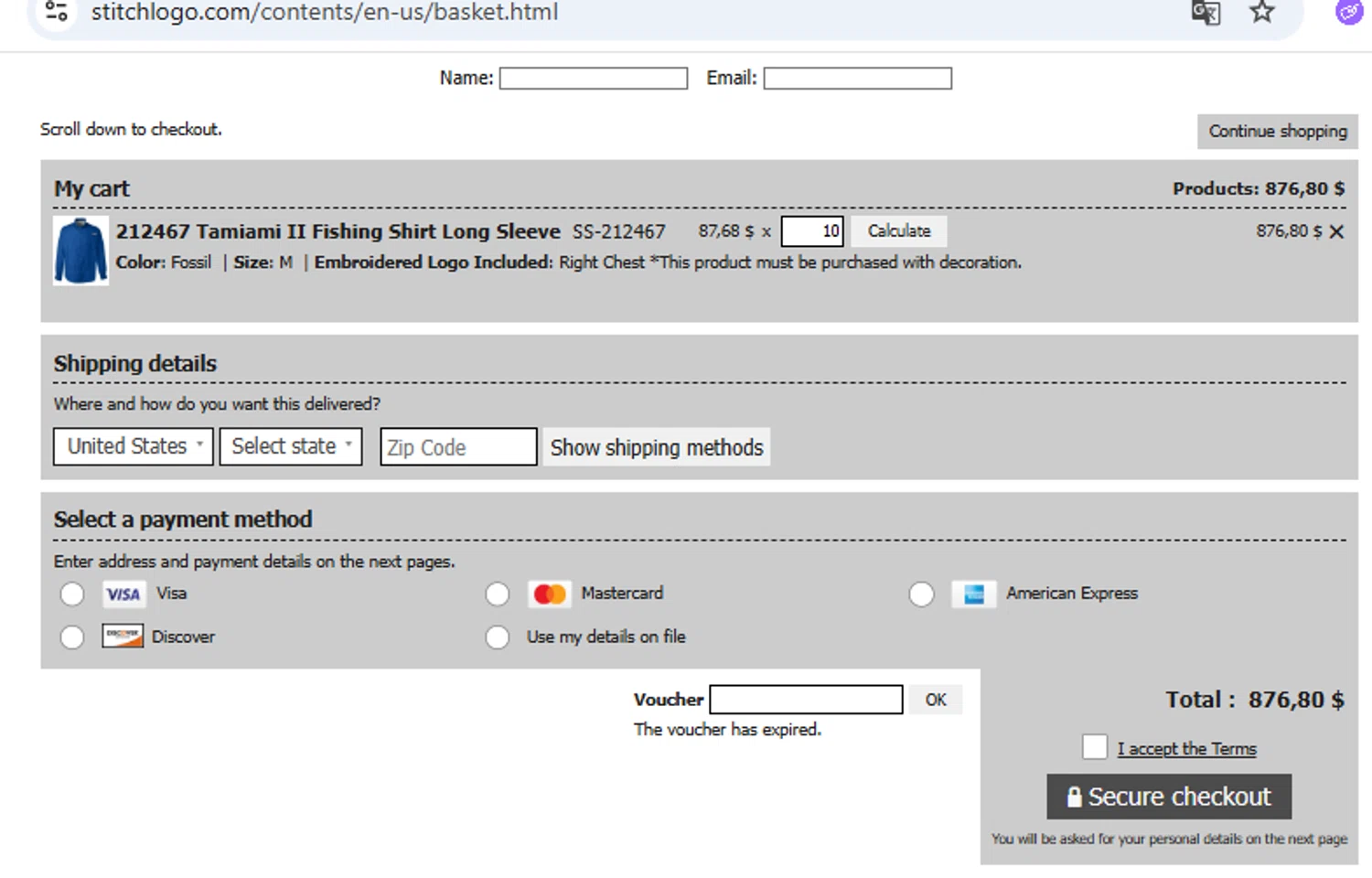Select Visa payment radio button
The height and width of the screenshot is (878, 1372).
coord(72,594)
